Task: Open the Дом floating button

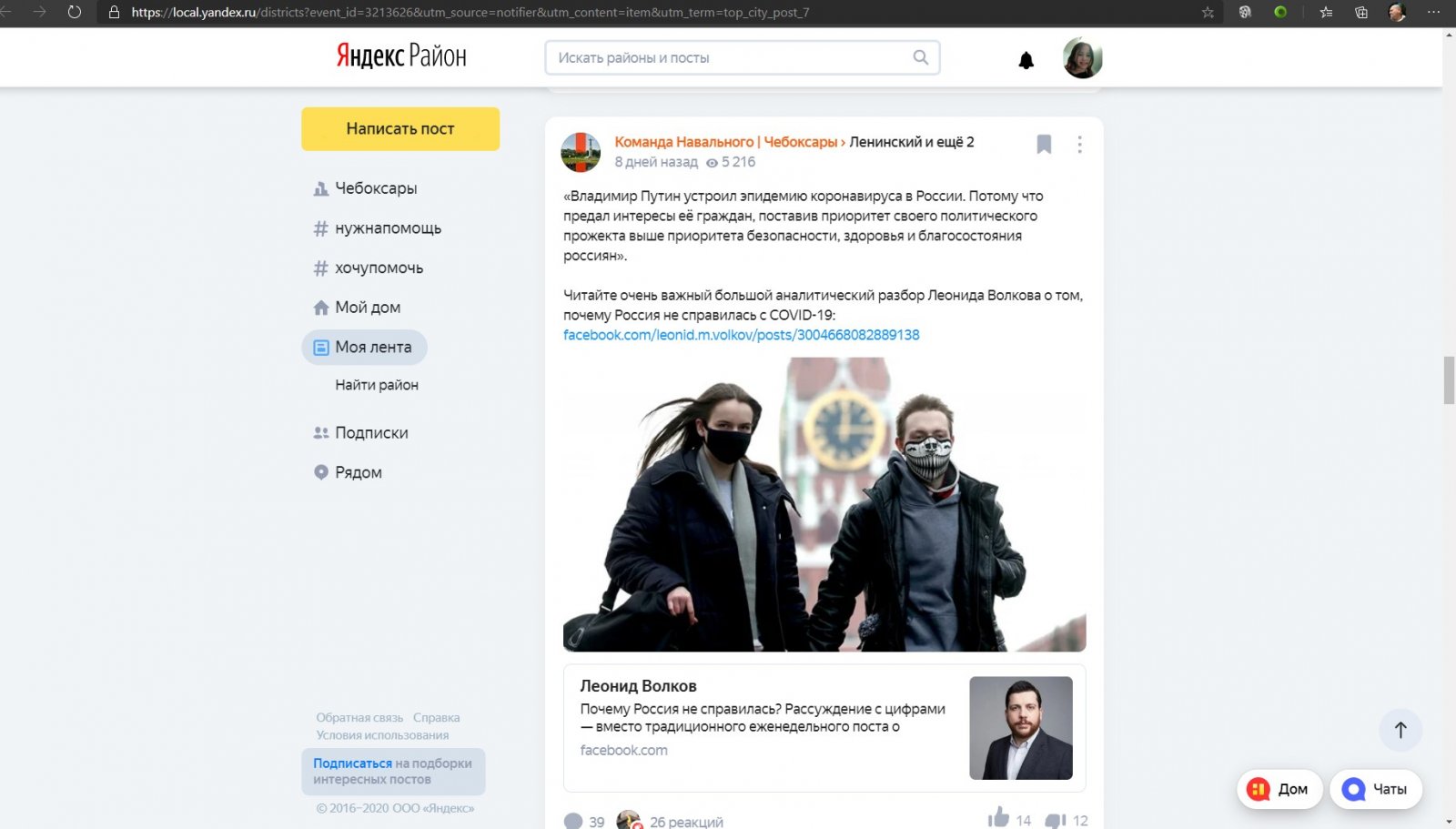Action: click(x=1279, y=789)
